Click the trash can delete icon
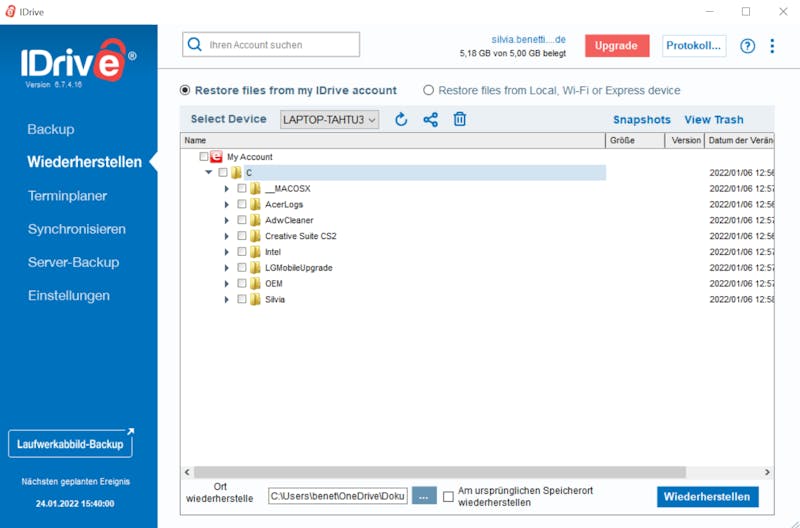The height and width of the screenshot is (528, 800). point(460,119)
